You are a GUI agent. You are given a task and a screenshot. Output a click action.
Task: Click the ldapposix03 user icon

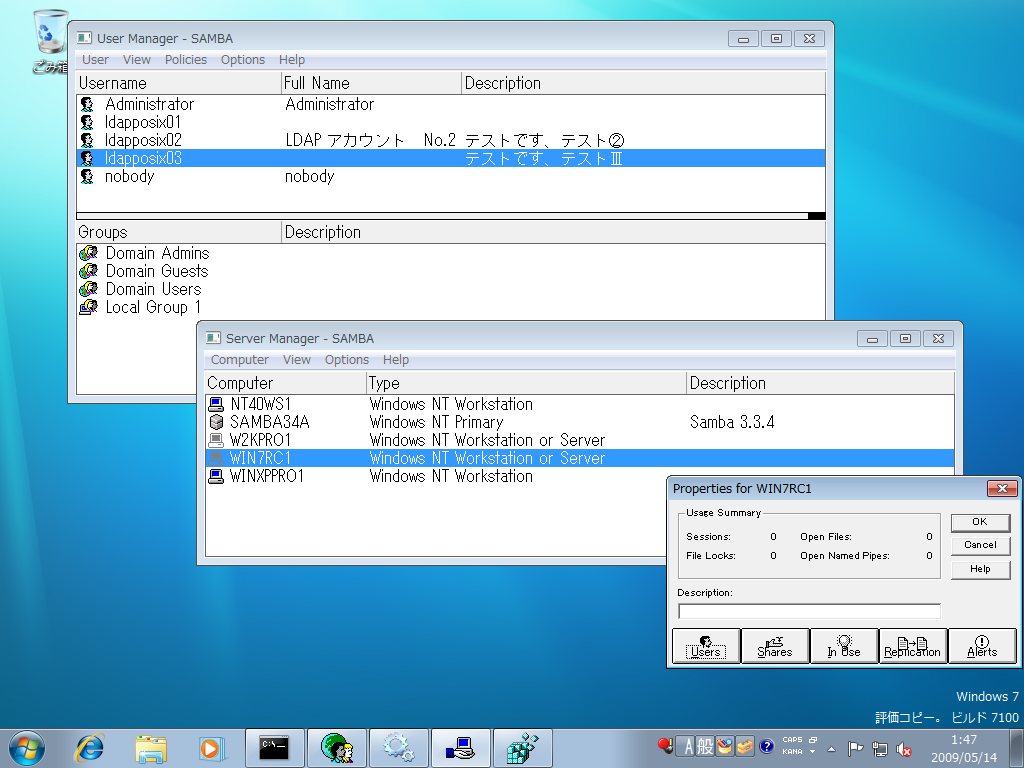pyautogui.click(x=87, y=158)
